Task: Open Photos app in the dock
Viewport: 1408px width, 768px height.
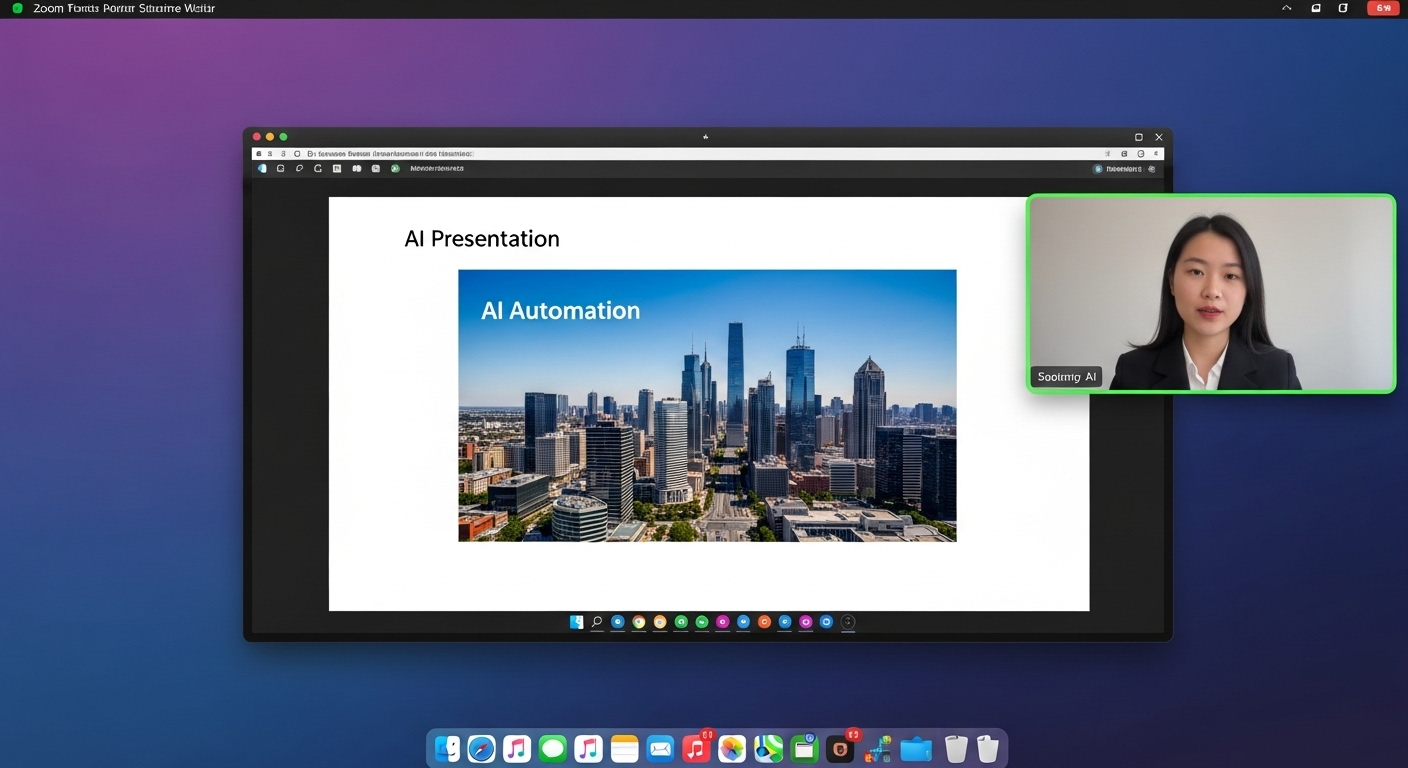Action: click(732, 749)
